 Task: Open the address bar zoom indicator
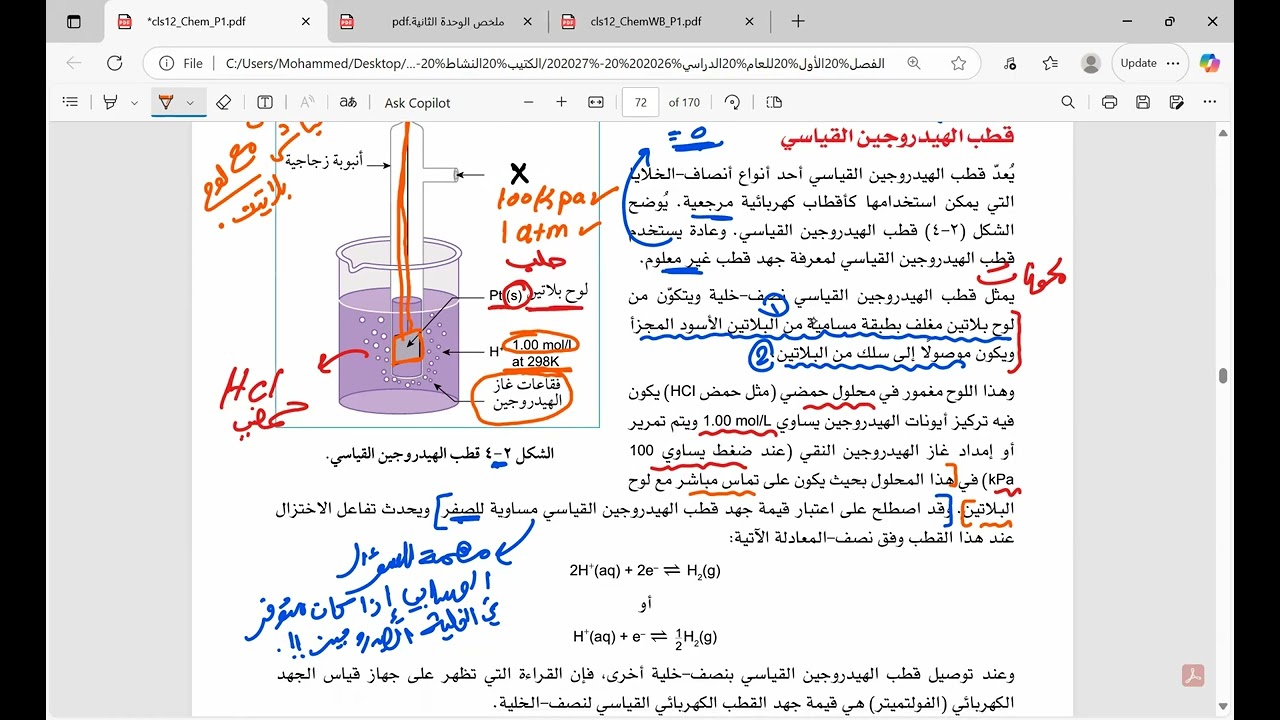914,63
